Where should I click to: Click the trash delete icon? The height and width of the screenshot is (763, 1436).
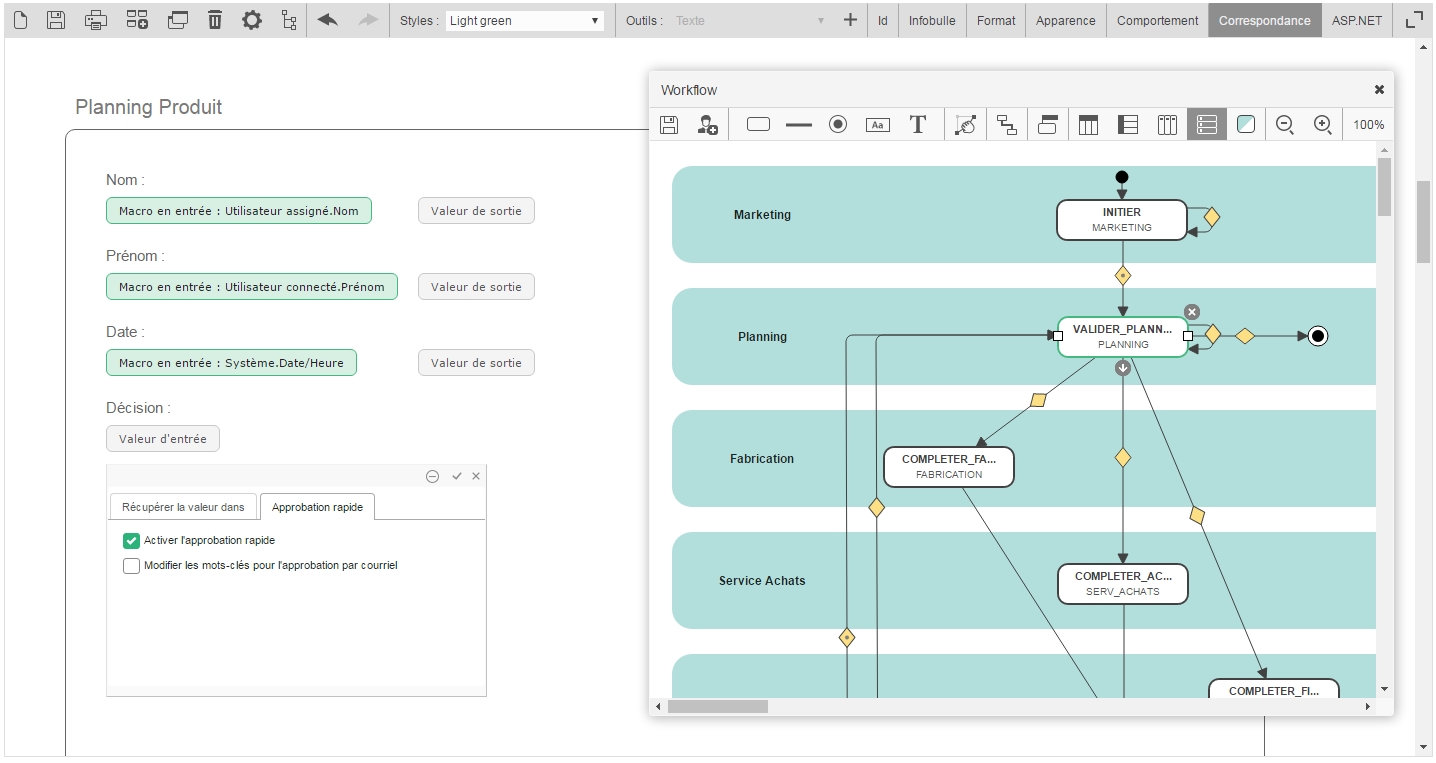click(x=215, y=20)
